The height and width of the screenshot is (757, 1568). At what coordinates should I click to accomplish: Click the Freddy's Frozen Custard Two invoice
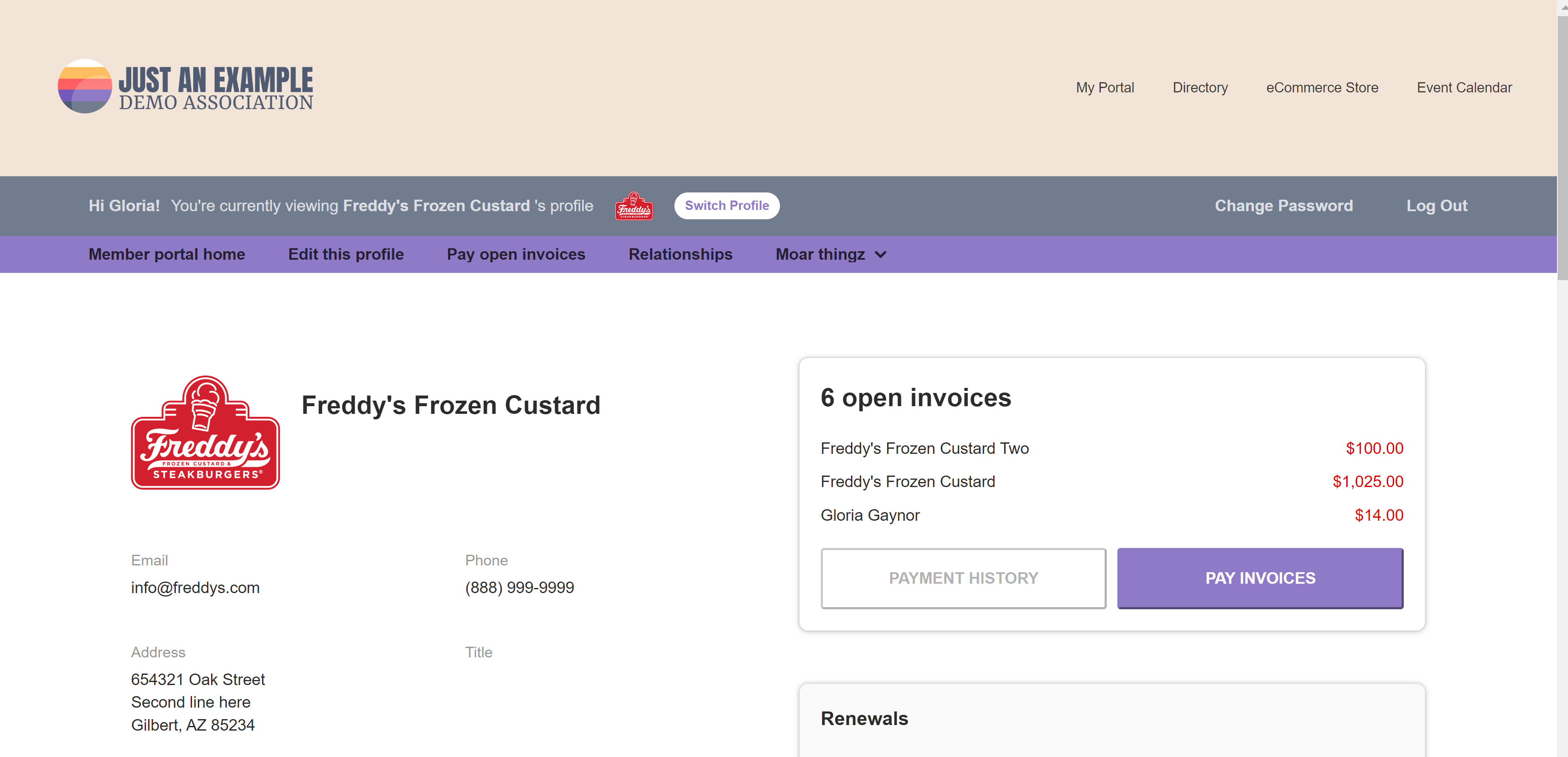[924, 448]
